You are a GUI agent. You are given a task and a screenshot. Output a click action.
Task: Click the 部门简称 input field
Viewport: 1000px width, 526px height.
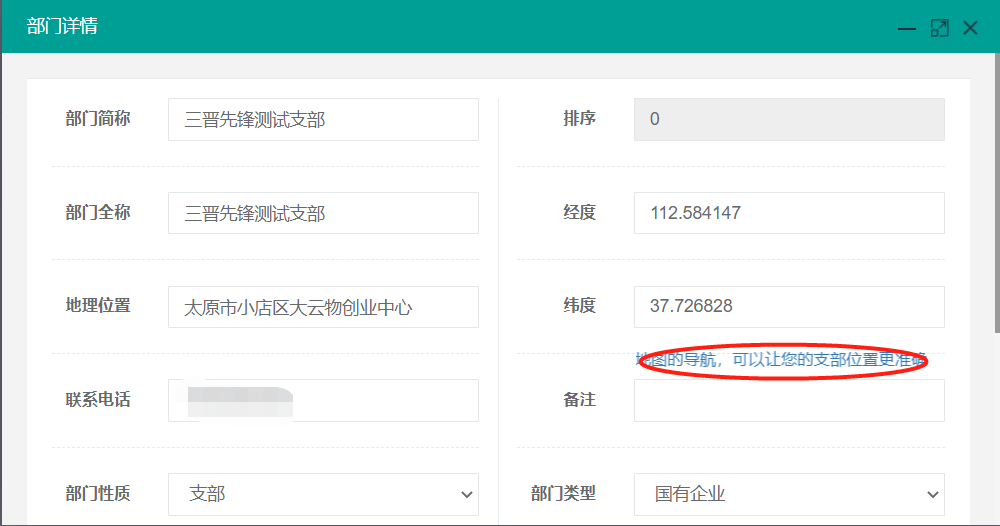point(323,120)
